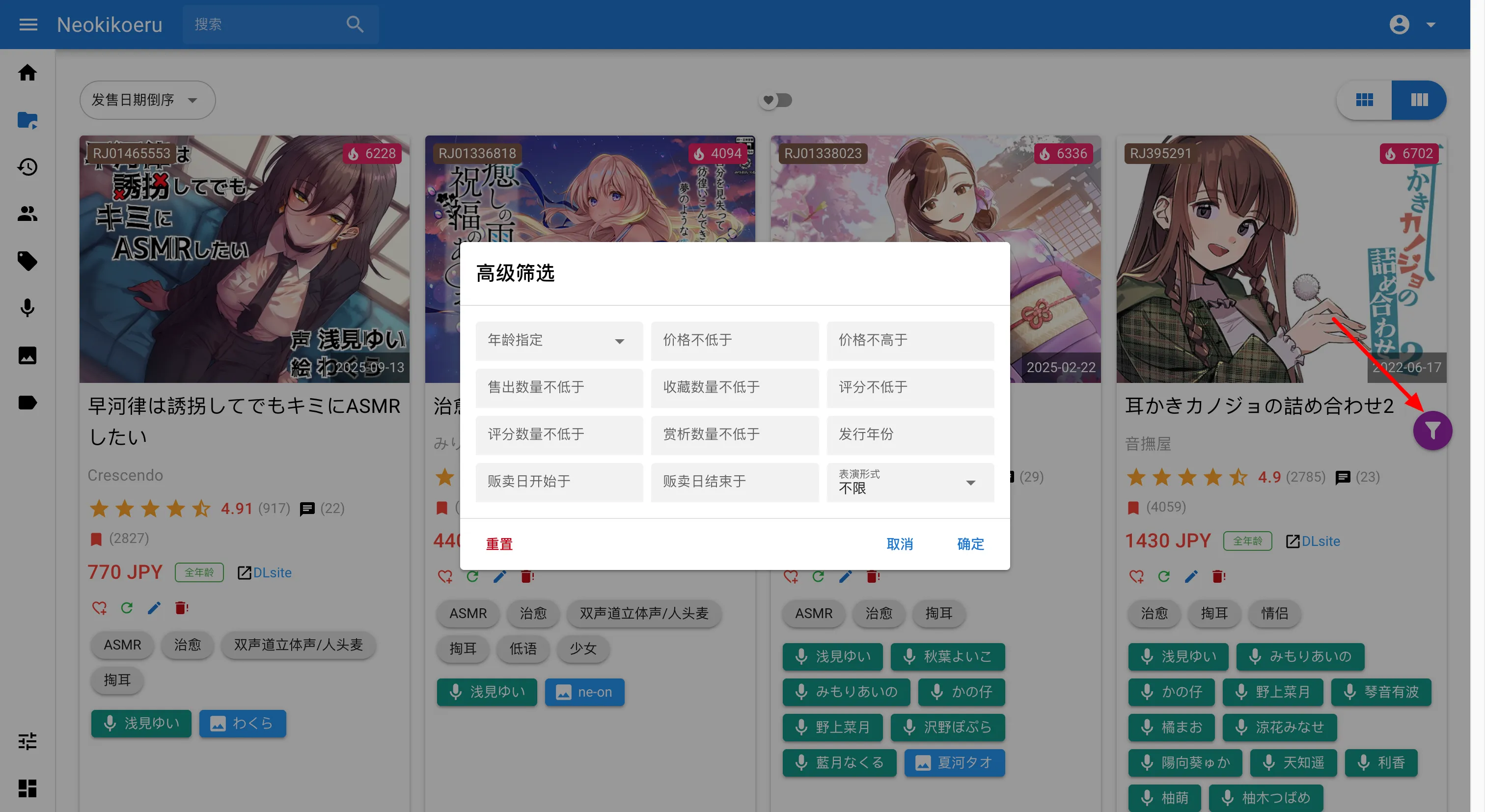Open circles via sidebar people icon
This screenshot has width=1485, height=812.
pos(27,214)
